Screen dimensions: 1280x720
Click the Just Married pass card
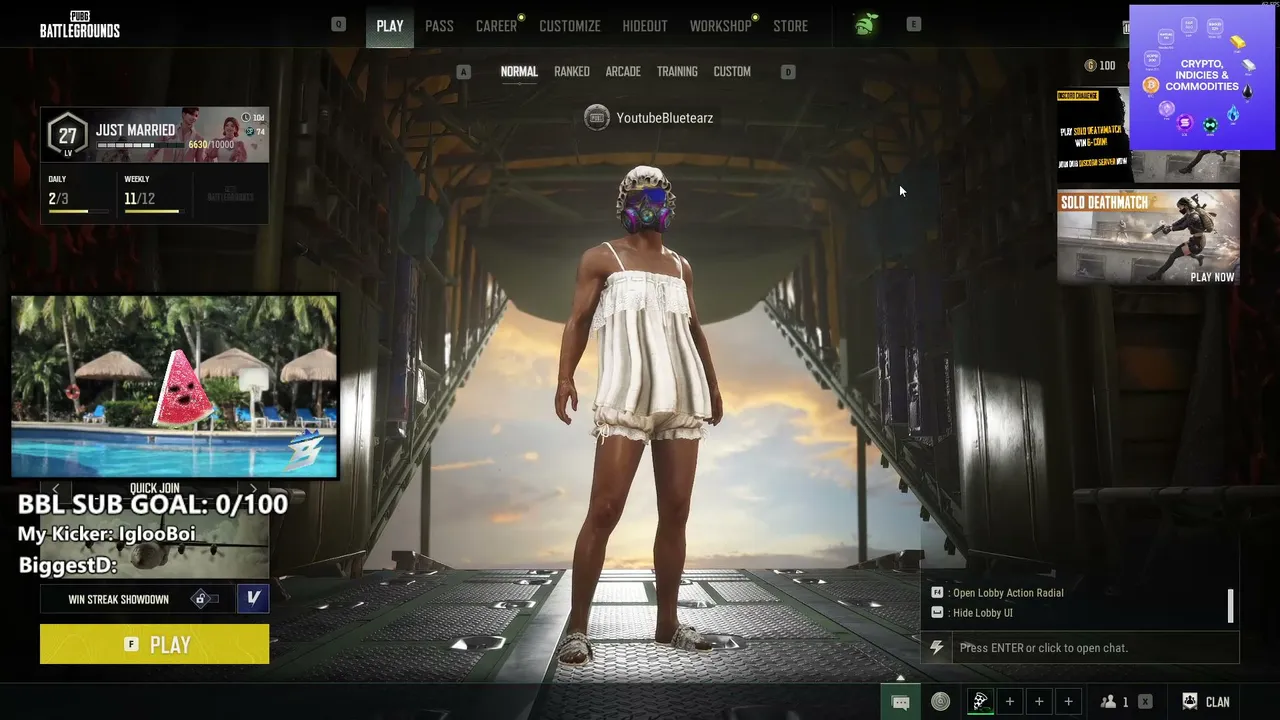click(155, 135)
